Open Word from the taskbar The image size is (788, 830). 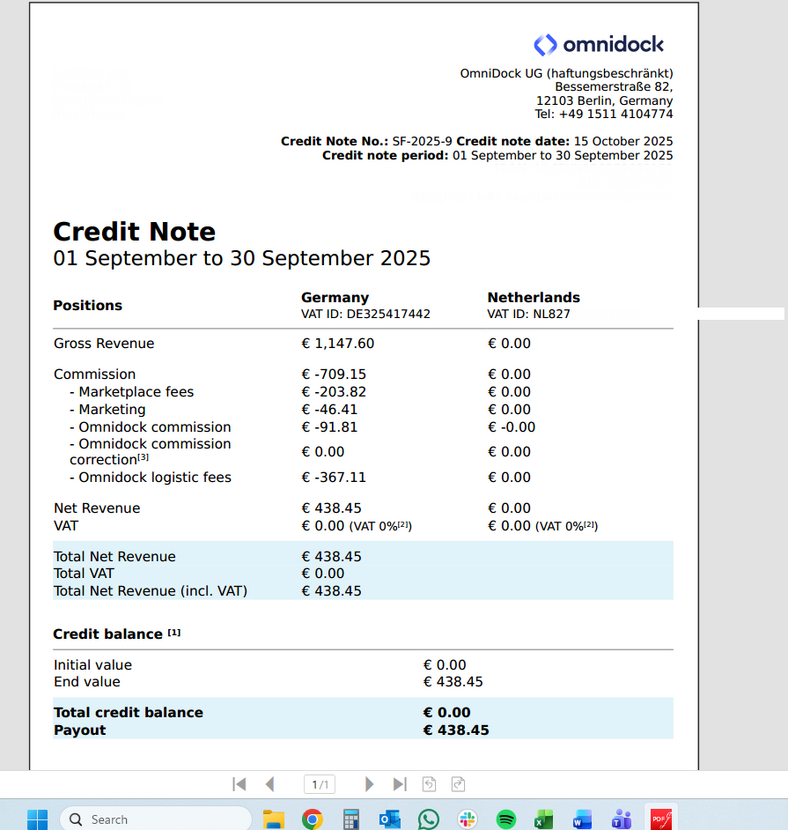tap(583, 819)
